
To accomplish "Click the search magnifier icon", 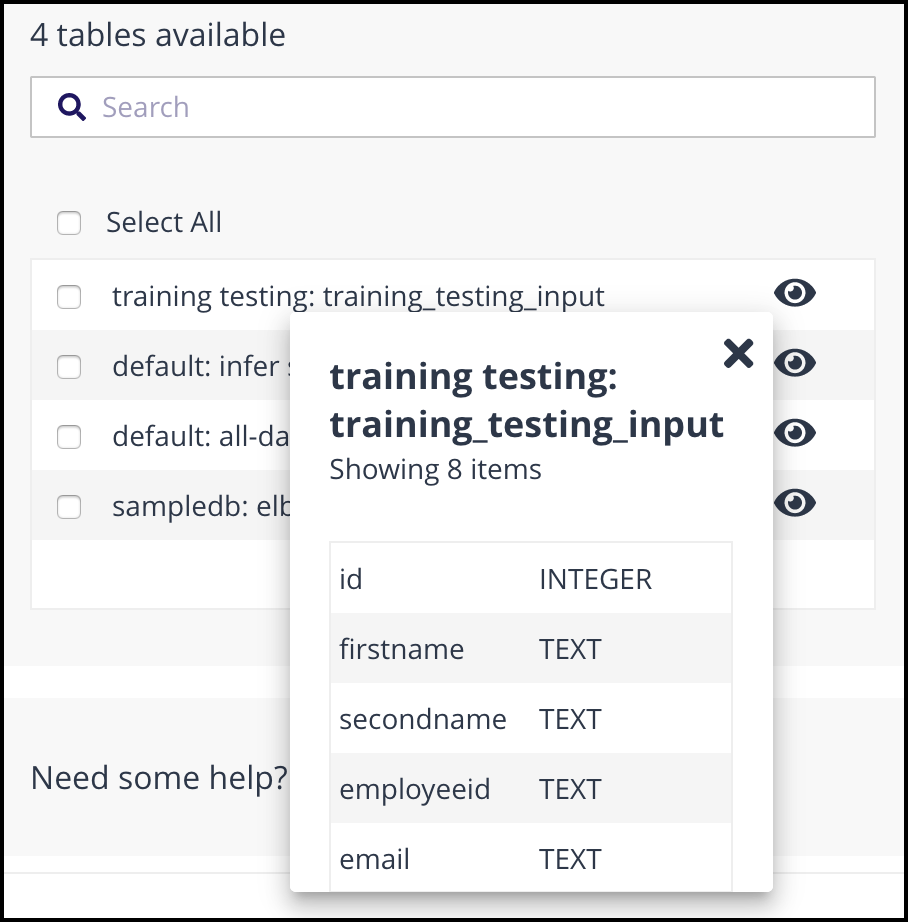I will [72, 107].
